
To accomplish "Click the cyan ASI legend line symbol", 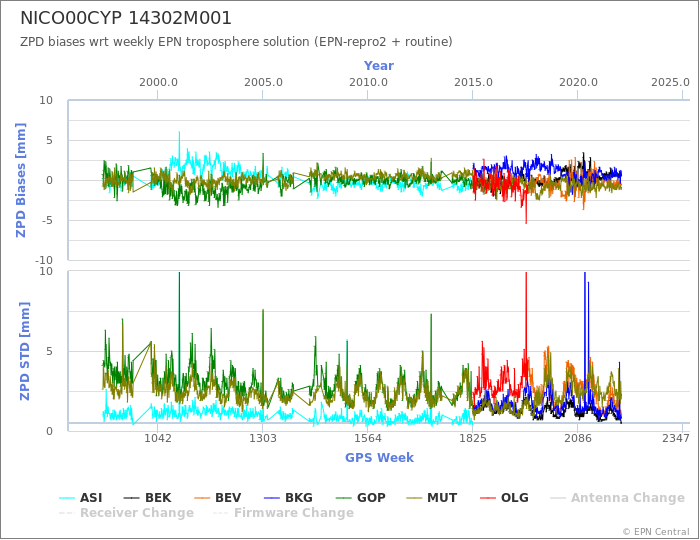I will [67, 498].
